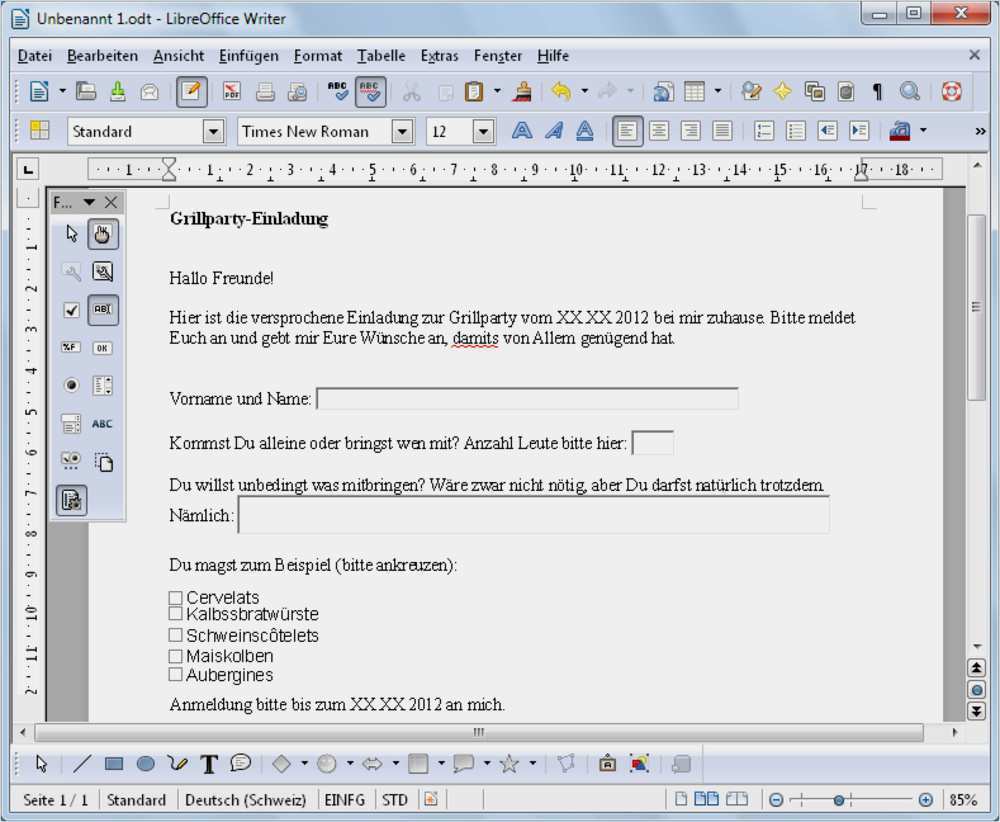This screenshot has width=1000, height=822.
Task: Open the Einfügen menu
Action: tap(249, 56)
